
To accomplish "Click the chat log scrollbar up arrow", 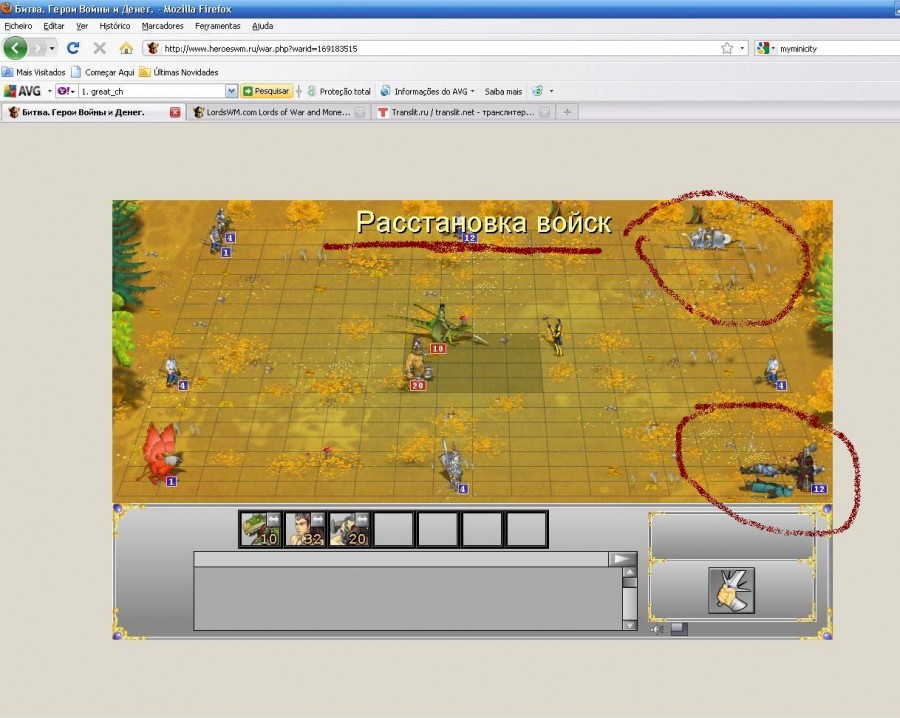I will point(630,572).
